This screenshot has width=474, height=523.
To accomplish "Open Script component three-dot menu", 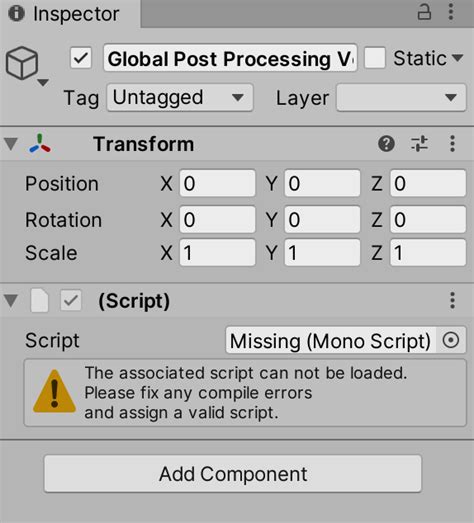I will (x=452, y=301).
